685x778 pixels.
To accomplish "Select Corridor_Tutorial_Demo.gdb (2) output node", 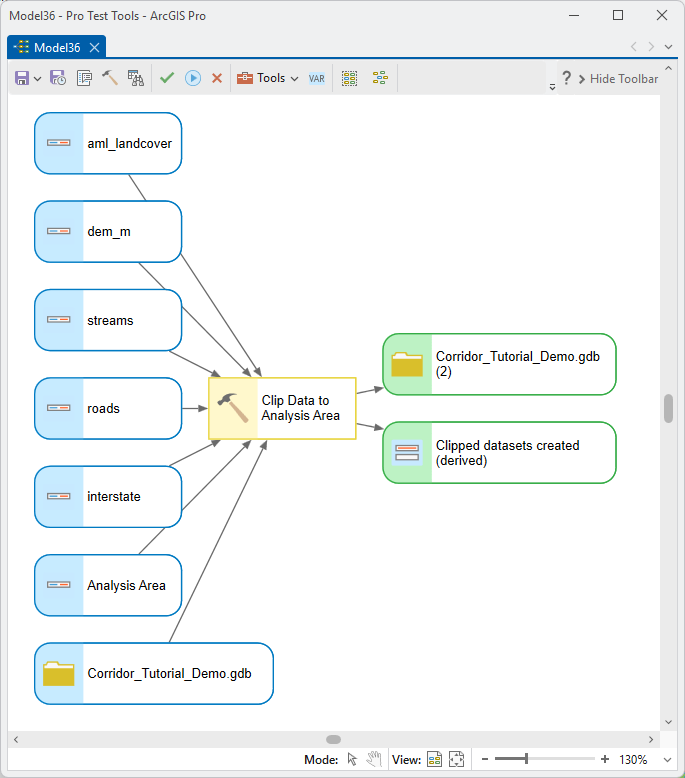I will (499, 364).
